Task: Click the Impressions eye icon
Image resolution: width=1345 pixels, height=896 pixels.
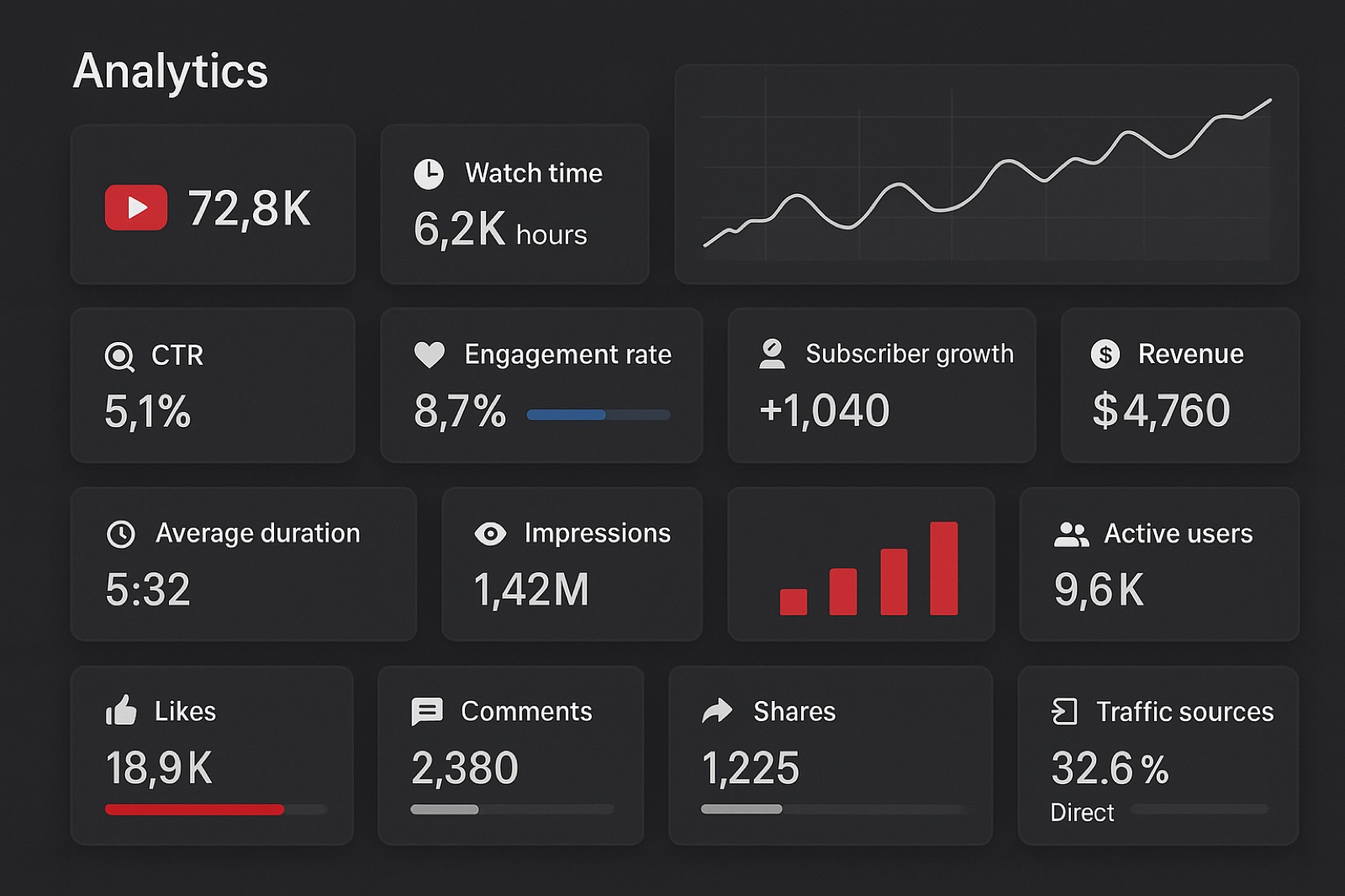Action: (491, 533)
